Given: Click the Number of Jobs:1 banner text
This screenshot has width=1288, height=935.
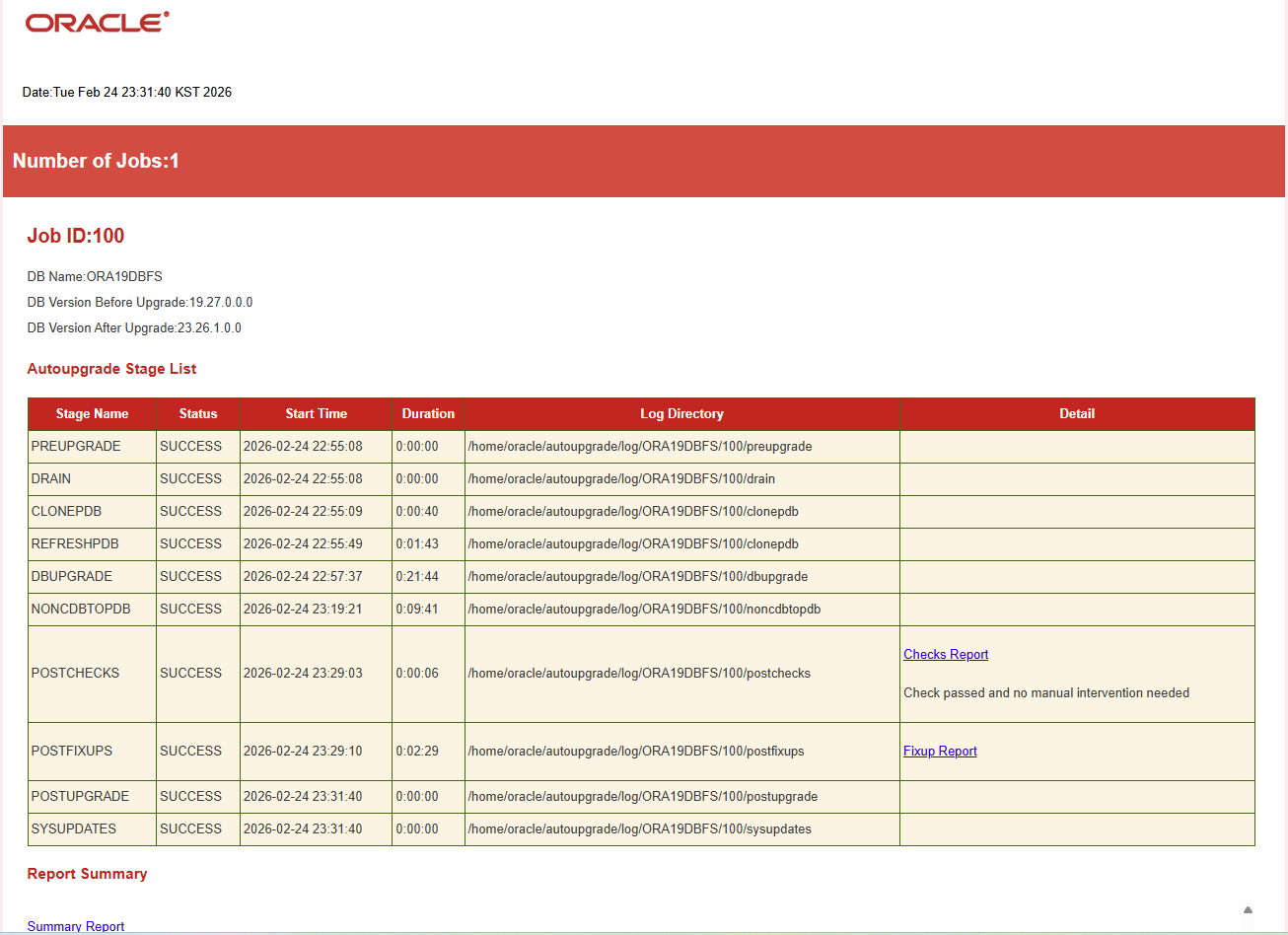Looking at the screenshot, I should (x=96, y=161).
